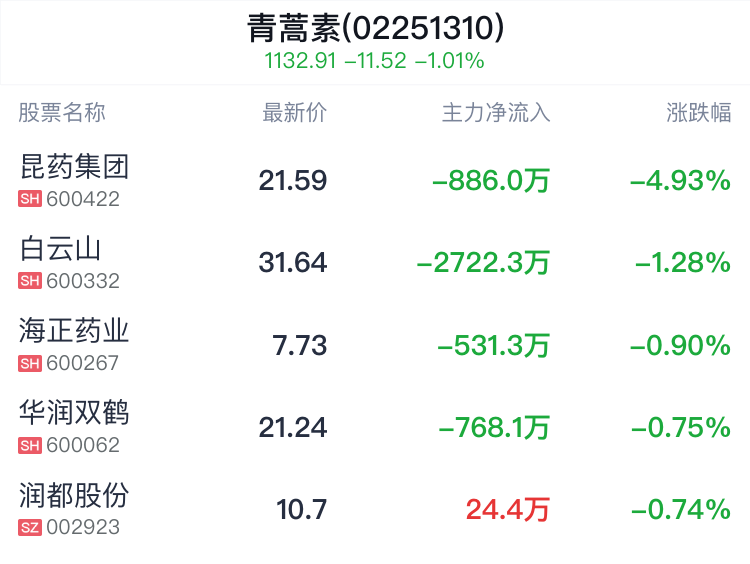Screen dimensions: 750x564
Task: Click the SH badge beside 600332
Action: [x=30, y=282]
